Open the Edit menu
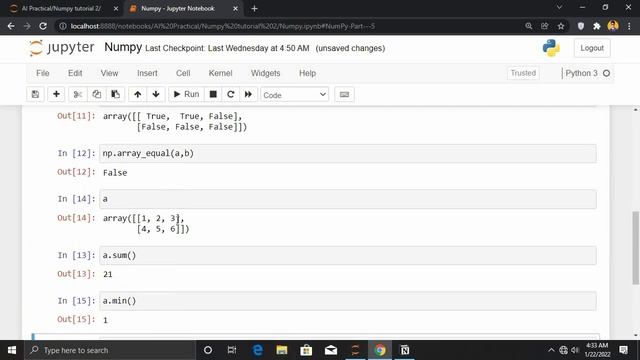 [x=75, y=73]
